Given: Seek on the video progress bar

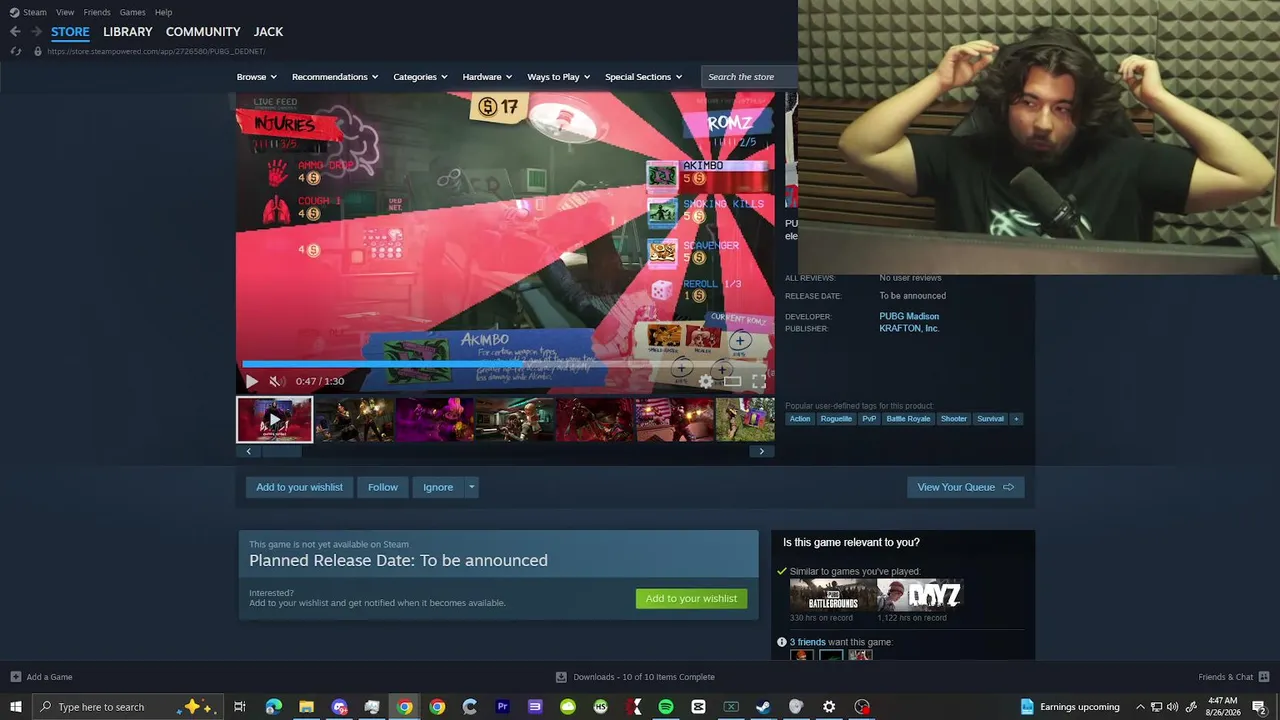Looking at the screenshot, I should click(x=505, y=364).
